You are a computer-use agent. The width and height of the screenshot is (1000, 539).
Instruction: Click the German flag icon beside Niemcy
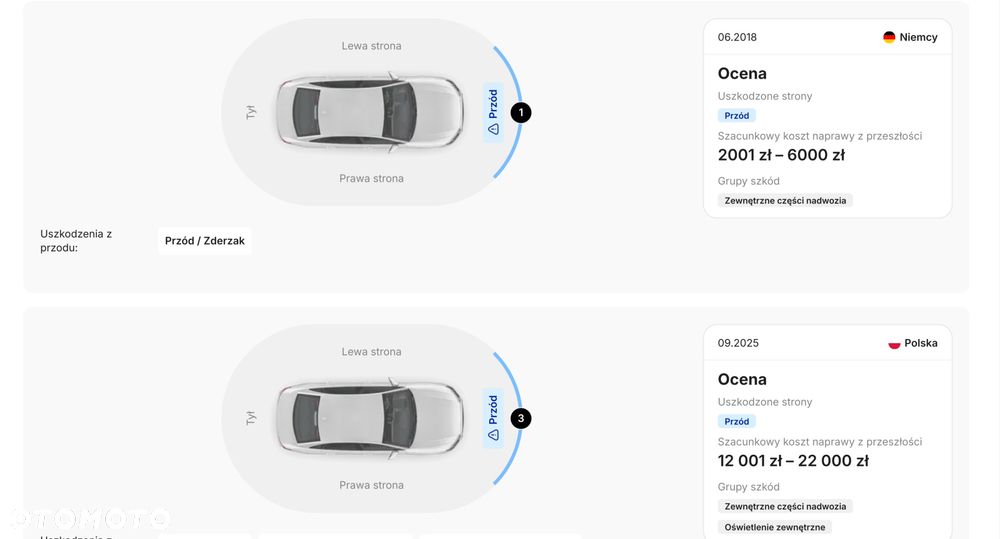click(x=889, y=37)
